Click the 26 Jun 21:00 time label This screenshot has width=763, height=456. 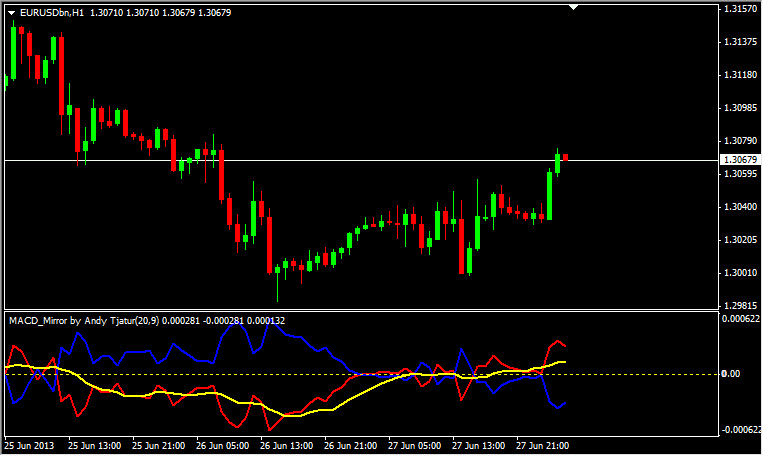(350, 446)
